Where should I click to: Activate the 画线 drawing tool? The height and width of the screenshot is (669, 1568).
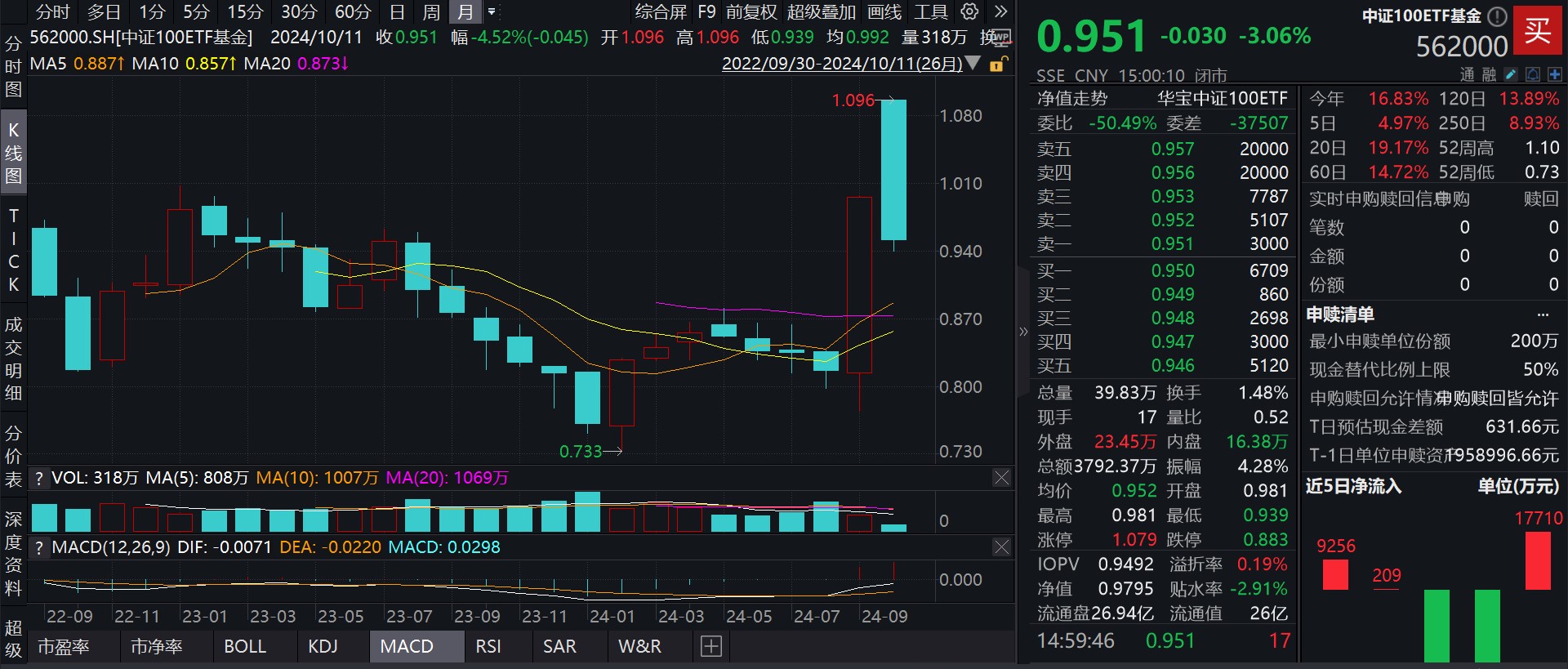tap(884, 12)
